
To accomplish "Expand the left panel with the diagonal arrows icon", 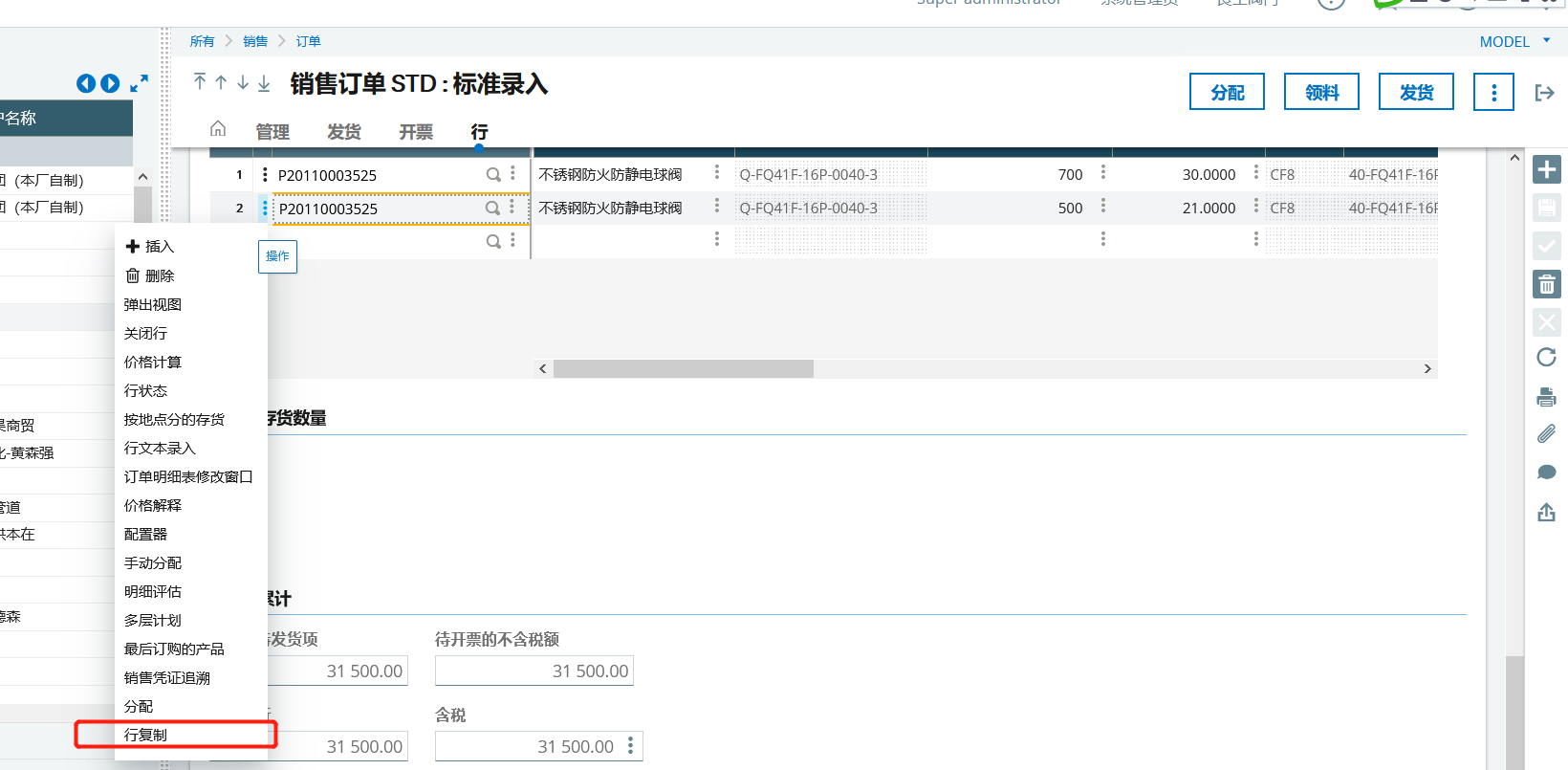I will click(140, 84).
